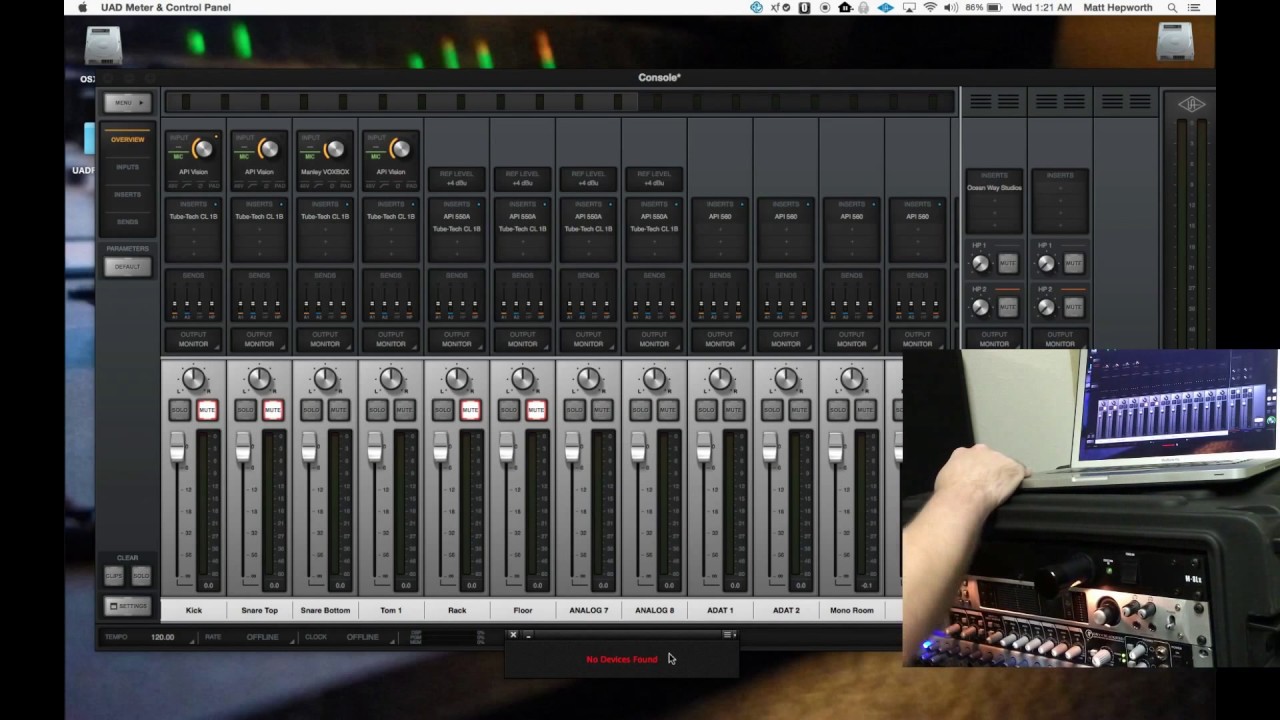Click the Matt Hepworth user menu
This screenshot has width=1280, height=720.
tap(1119, 8)
